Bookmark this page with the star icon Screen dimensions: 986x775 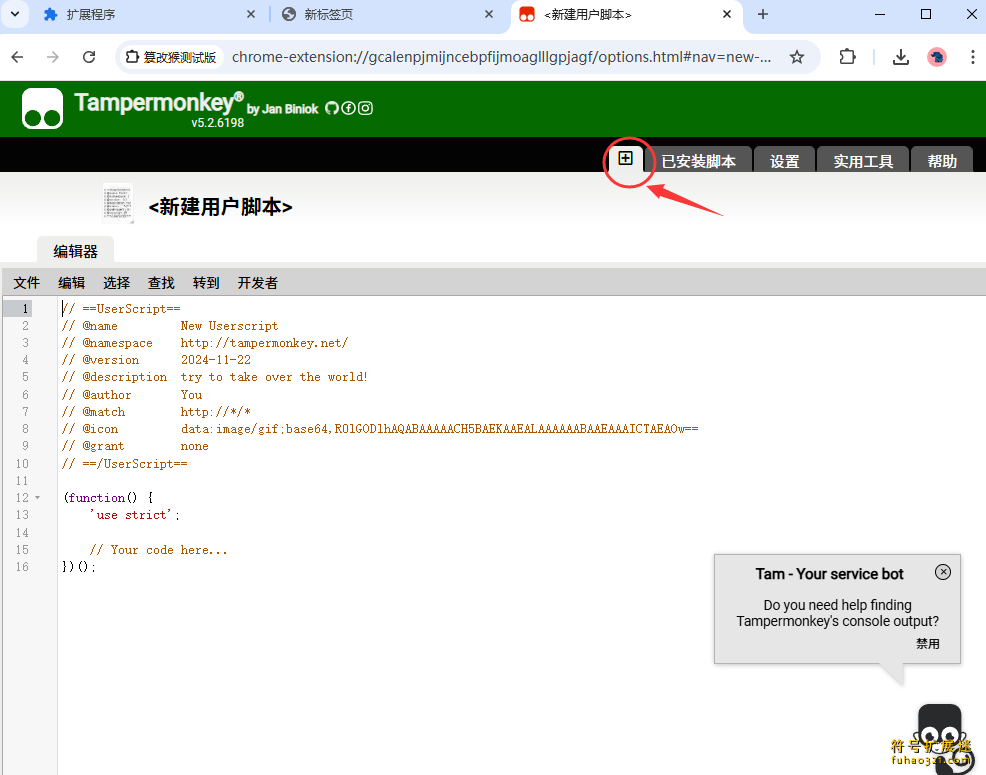pyautogui.click(x=797, y=57)
